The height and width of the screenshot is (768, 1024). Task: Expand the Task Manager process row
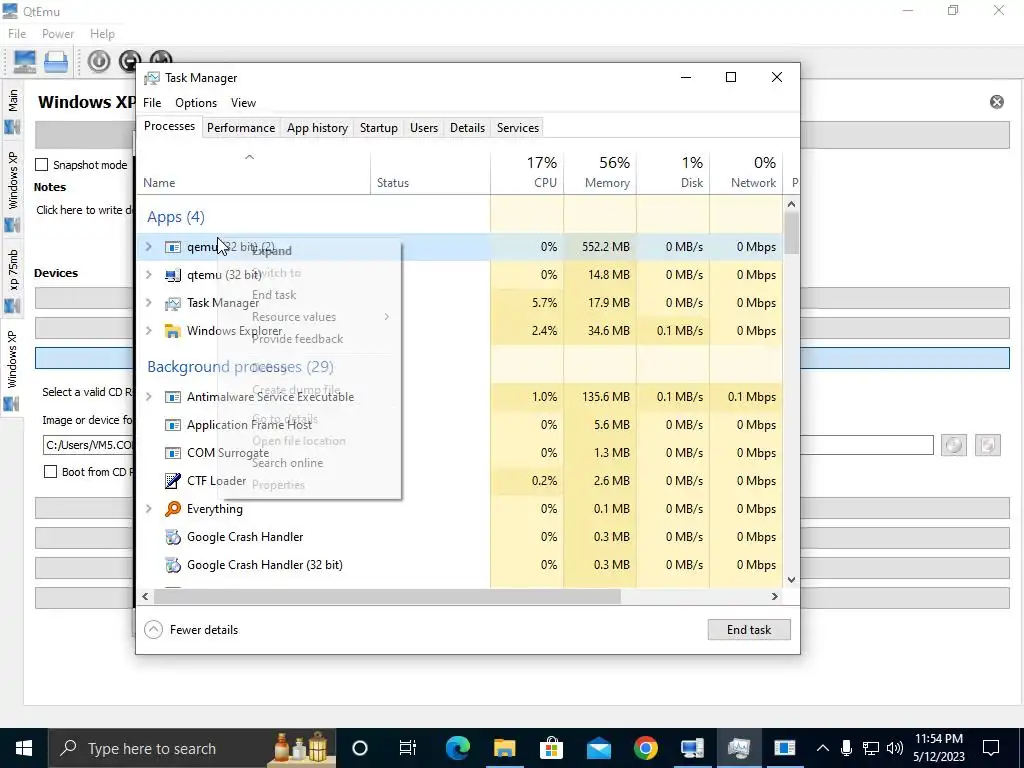(x=148, y=303)
